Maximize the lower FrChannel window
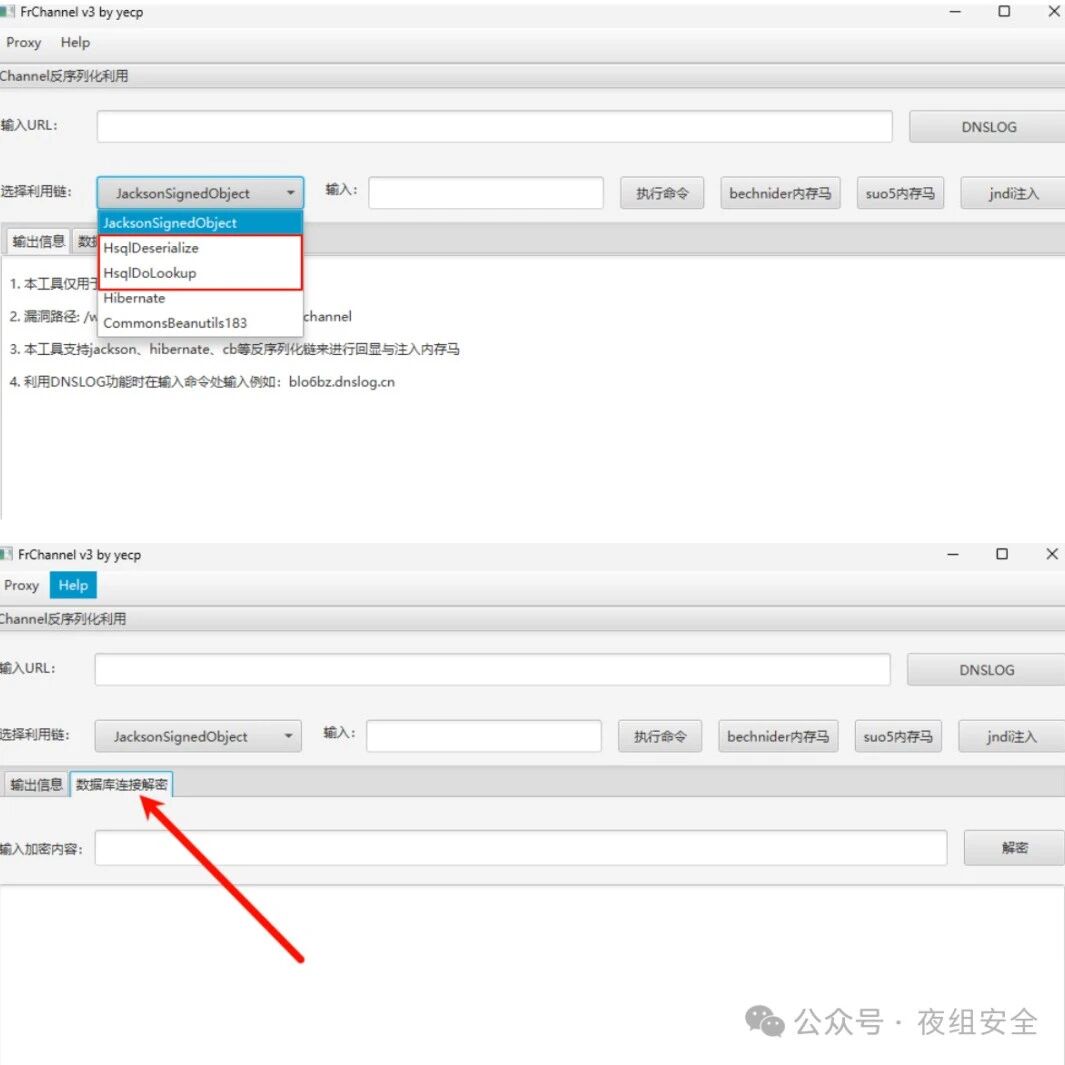This screenshot has width=1065, height=1065. click(1002, 554)
